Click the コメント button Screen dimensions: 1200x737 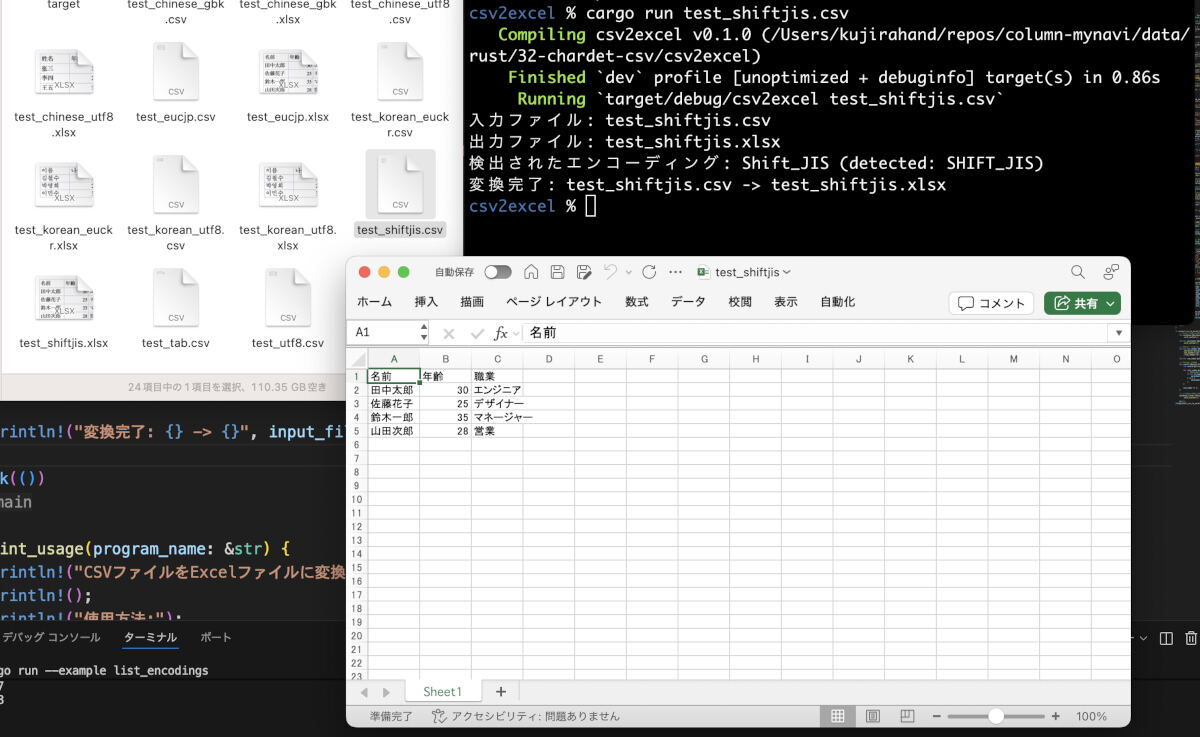coord(991,303)
